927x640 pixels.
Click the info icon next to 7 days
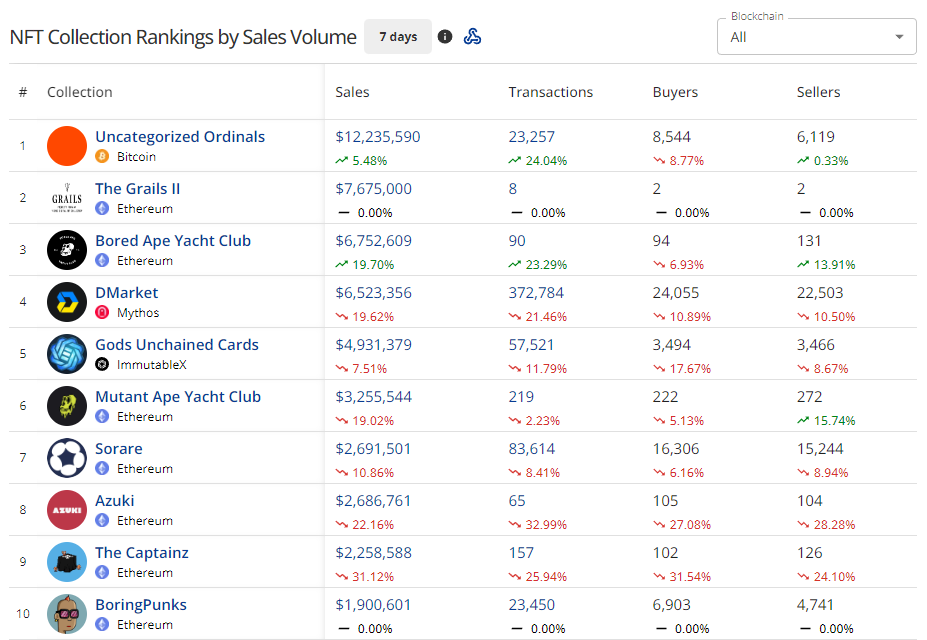(445, 37)
